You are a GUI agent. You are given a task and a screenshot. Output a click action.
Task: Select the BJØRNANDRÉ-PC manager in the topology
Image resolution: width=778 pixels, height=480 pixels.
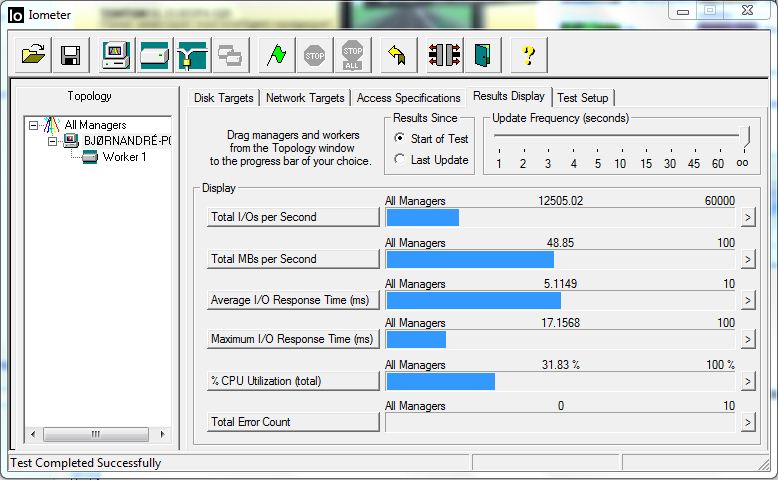tap(128, 141)
